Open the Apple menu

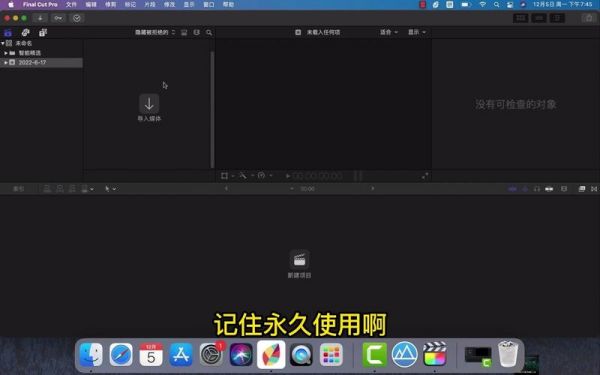[11, 5]
